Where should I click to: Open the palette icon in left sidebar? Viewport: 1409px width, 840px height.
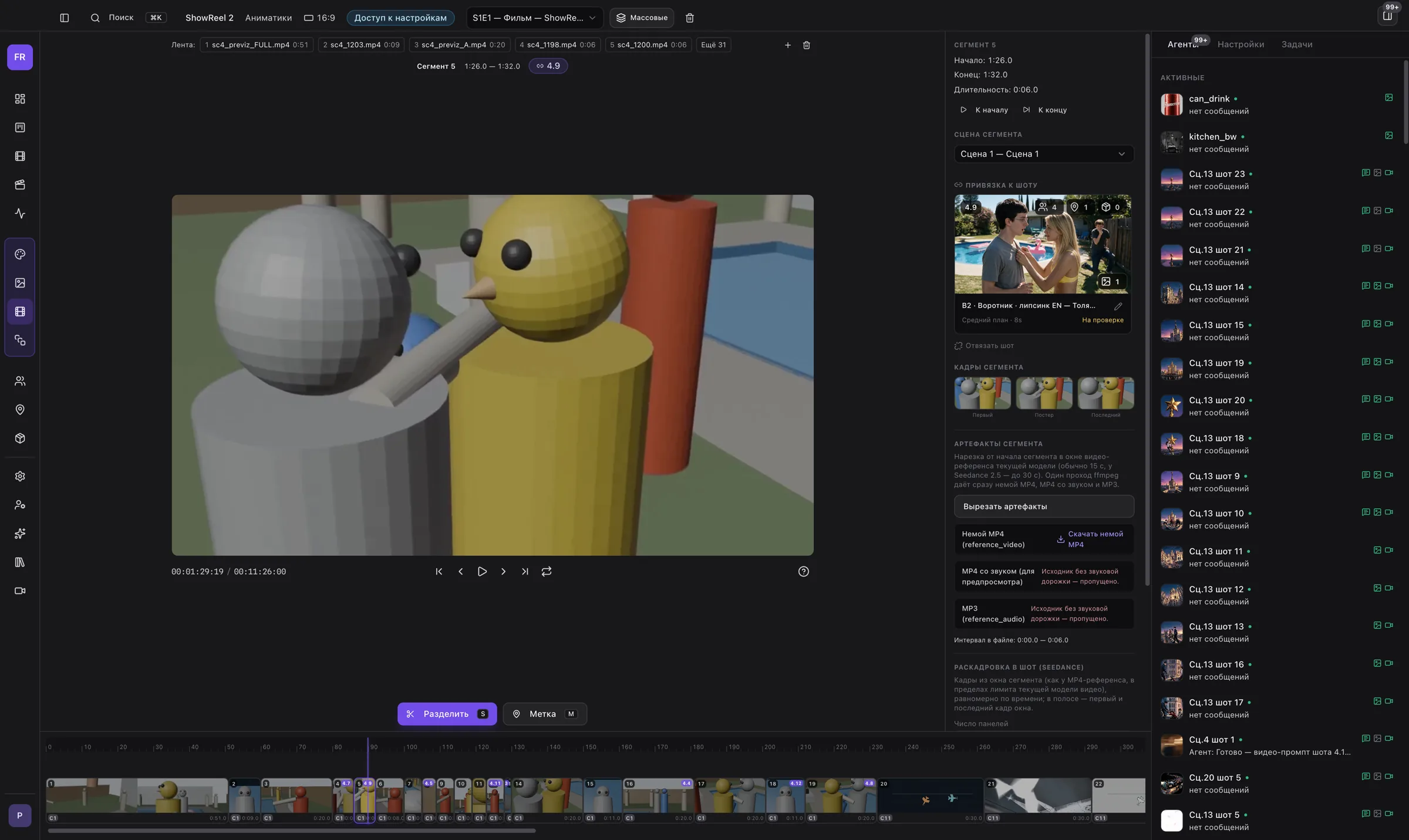20,254
